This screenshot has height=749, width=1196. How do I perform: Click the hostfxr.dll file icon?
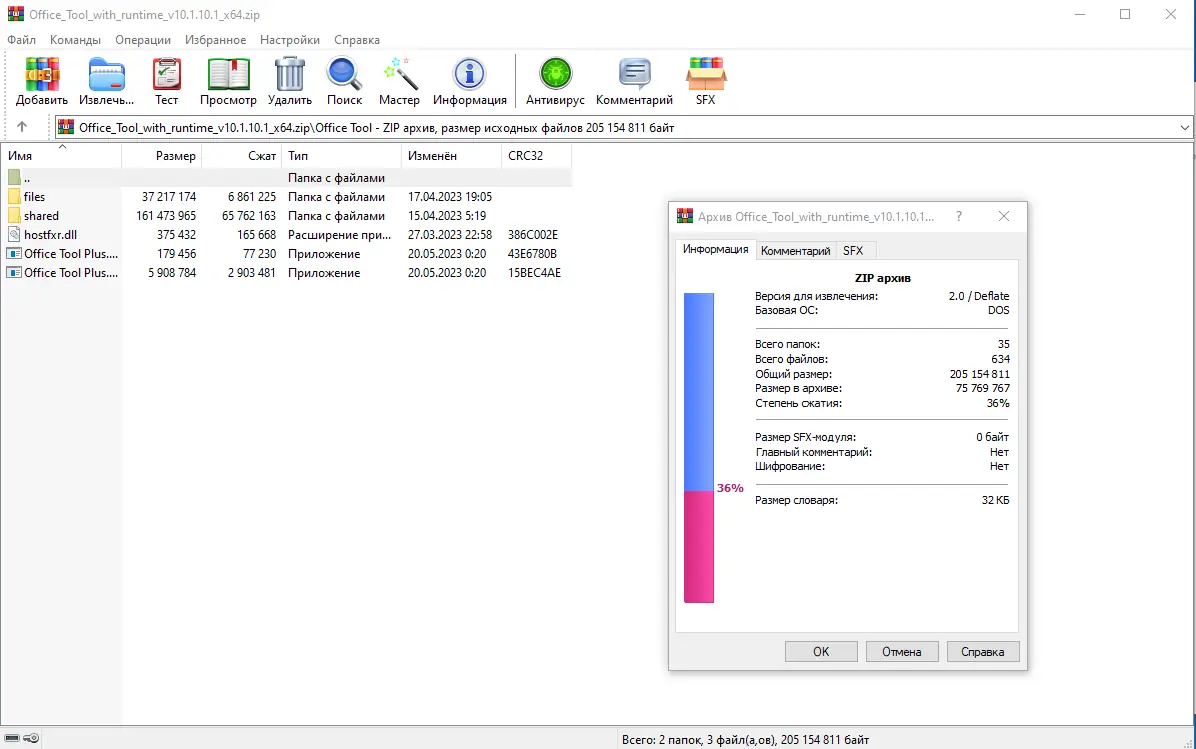tap(14, 235)
